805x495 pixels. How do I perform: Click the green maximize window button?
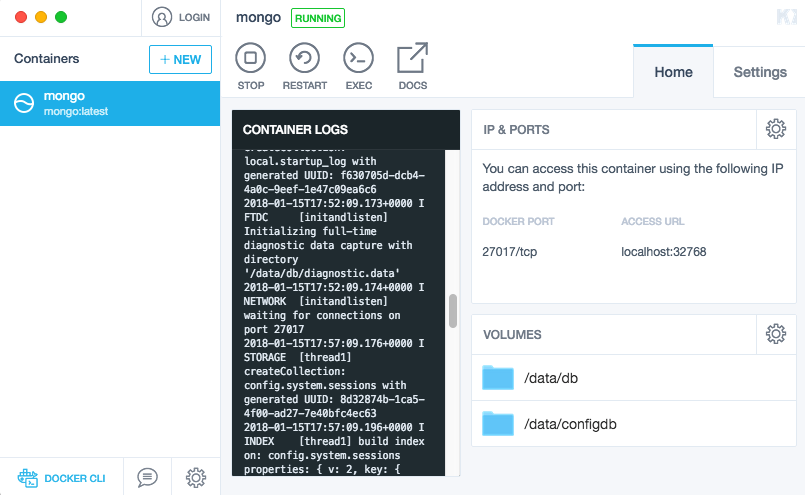61,17
